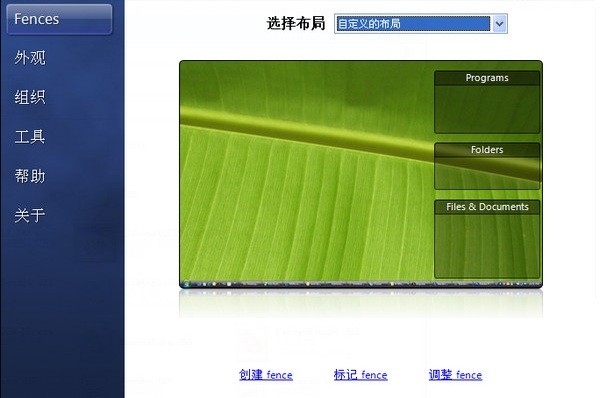The height and width of the screenshot is (398, 600).
Task: Click inside the Files & Documents fence body
Action: tap(487, 246)
